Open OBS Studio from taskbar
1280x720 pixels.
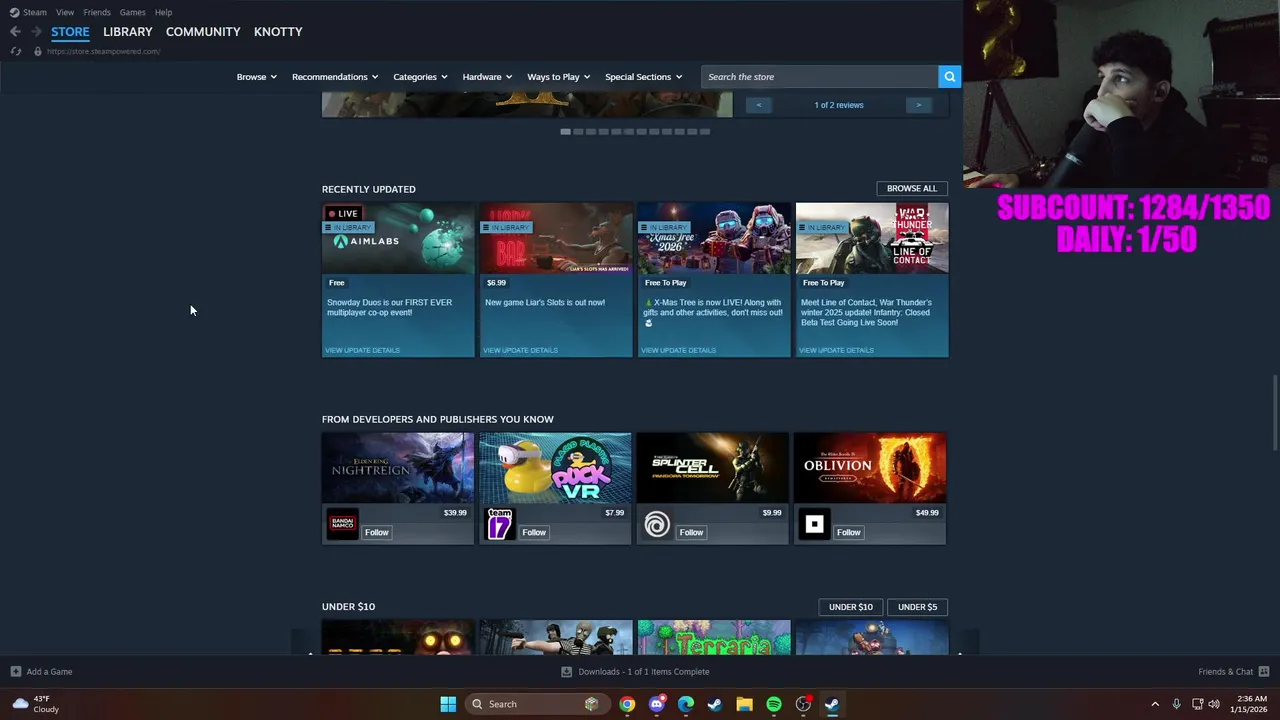(803, 704)
